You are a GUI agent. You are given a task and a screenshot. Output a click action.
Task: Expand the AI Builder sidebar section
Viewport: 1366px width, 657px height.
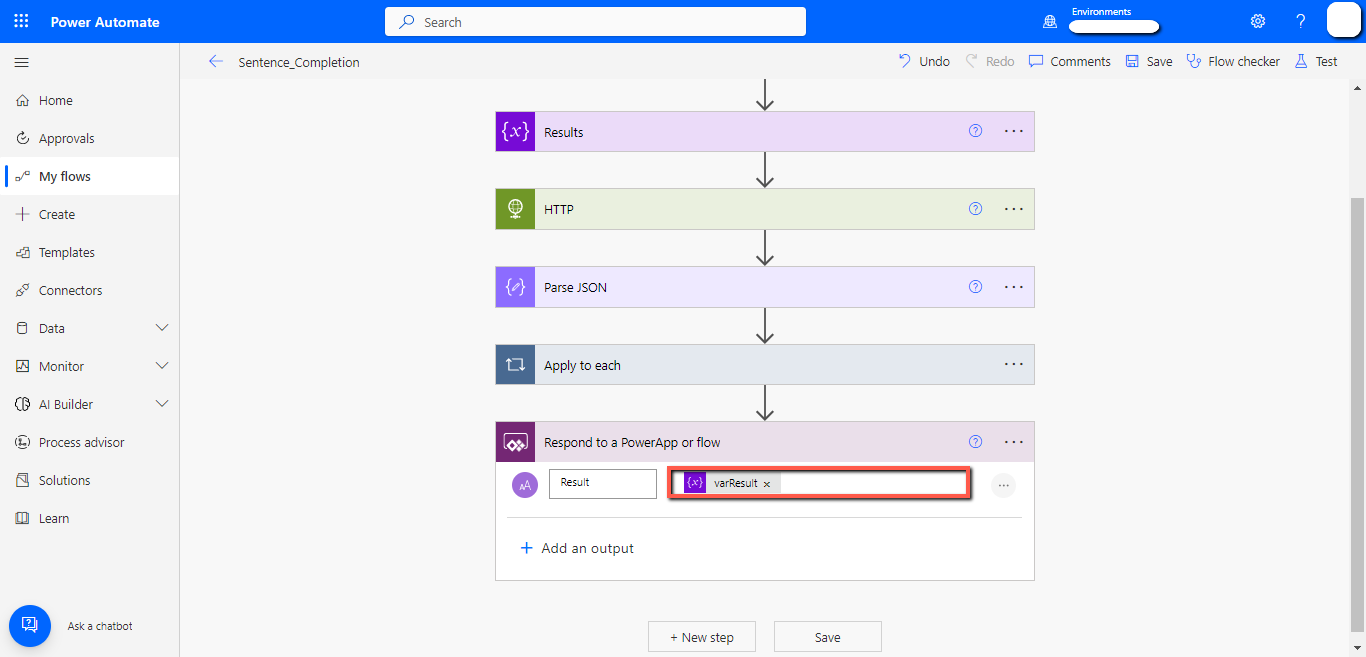[162, 404]
